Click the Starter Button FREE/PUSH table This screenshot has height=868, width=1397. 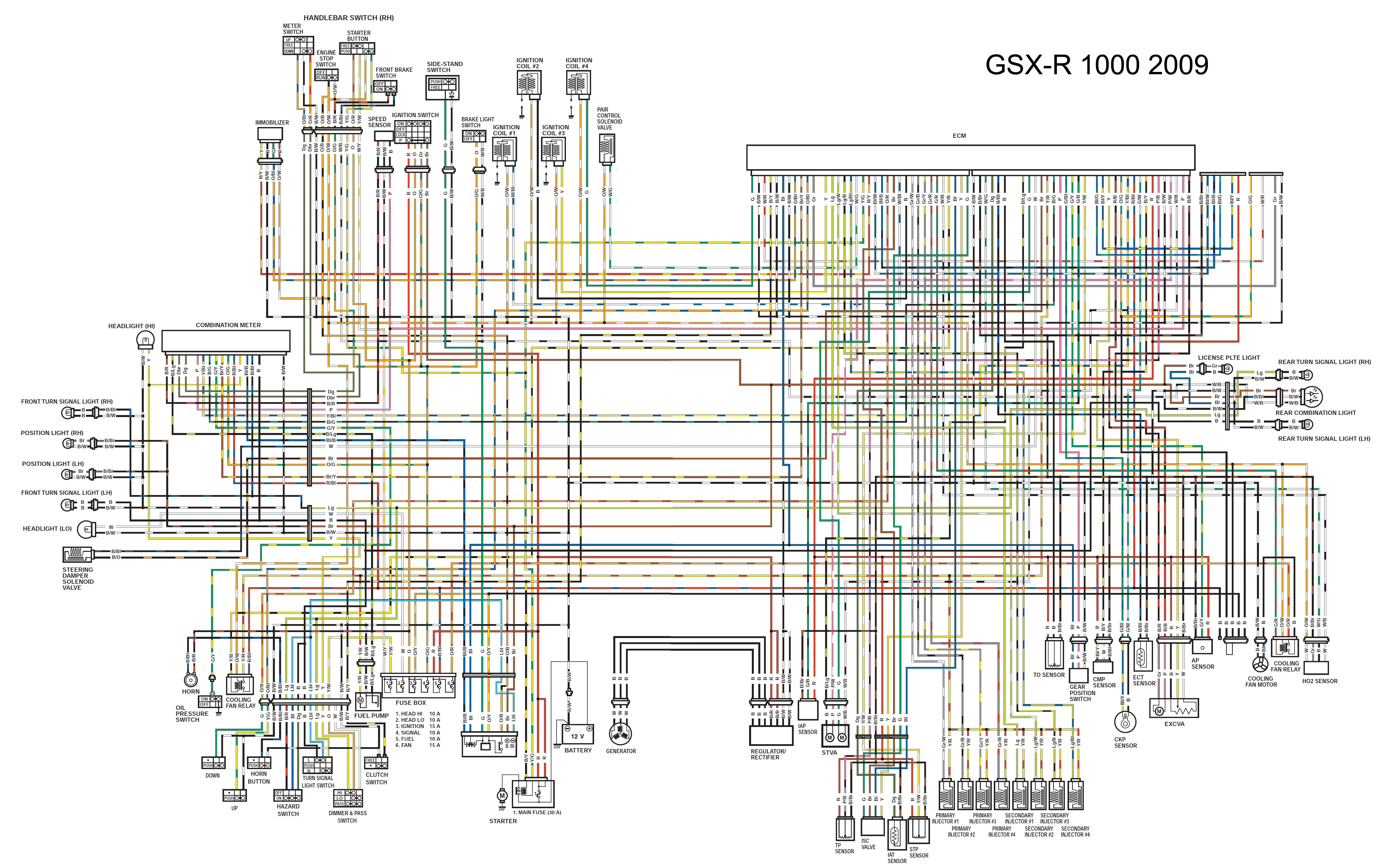pyautogui.click(x=357, y=49)
